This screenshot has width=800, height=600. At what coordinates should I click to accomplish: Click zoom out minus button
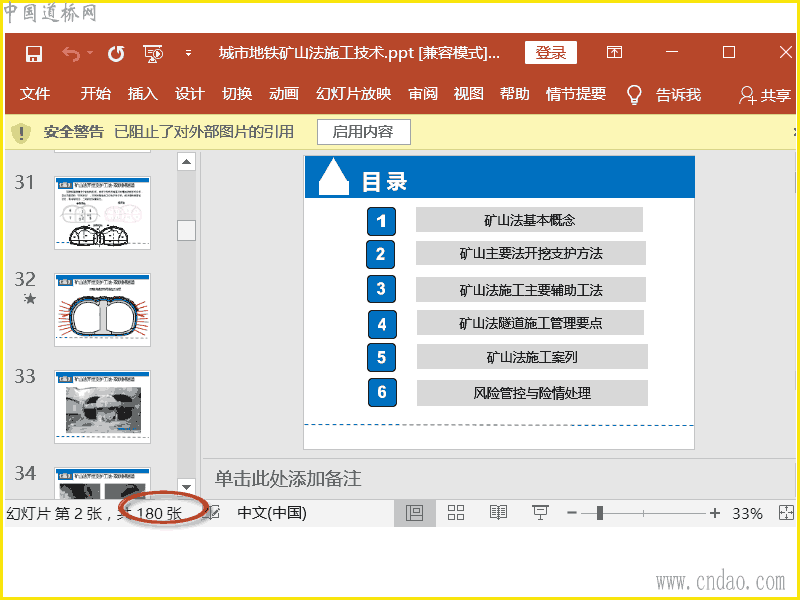pos(571,513)
